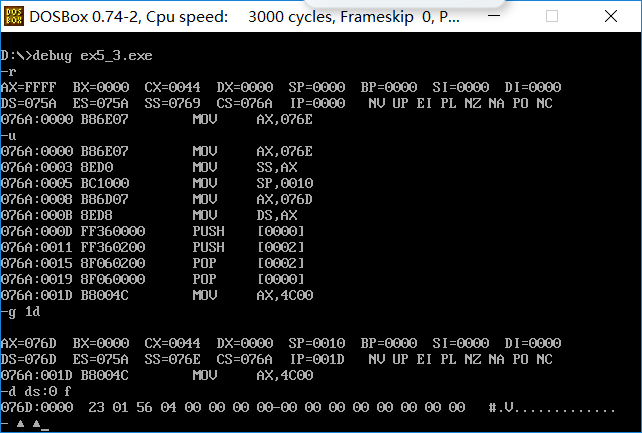Image resolution: width=642 pixels, height=433 pixels.
Task: Click the 'MOV DS,AX' instruction
Action: (x=245, y=215)
